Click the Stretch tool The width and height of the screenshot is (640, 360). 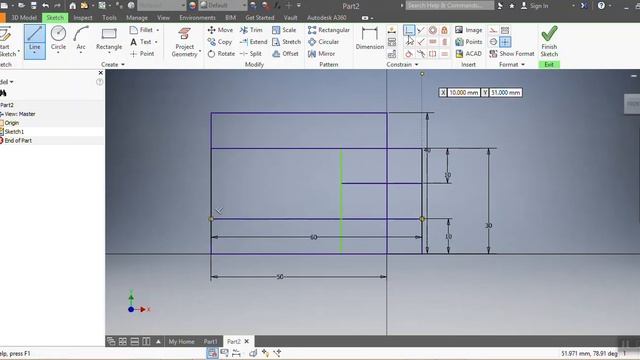pos(286,42)
